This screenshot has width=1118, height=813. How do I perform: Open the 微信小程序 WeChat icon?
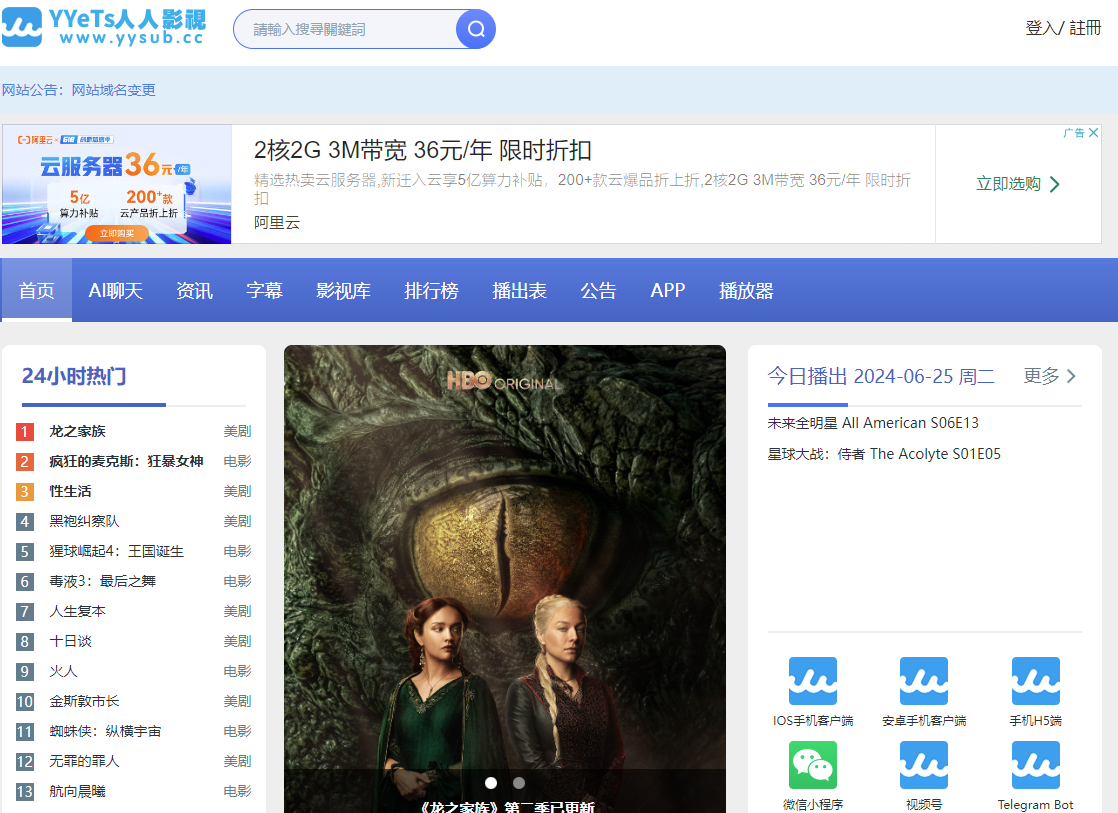tap(813, 765)
